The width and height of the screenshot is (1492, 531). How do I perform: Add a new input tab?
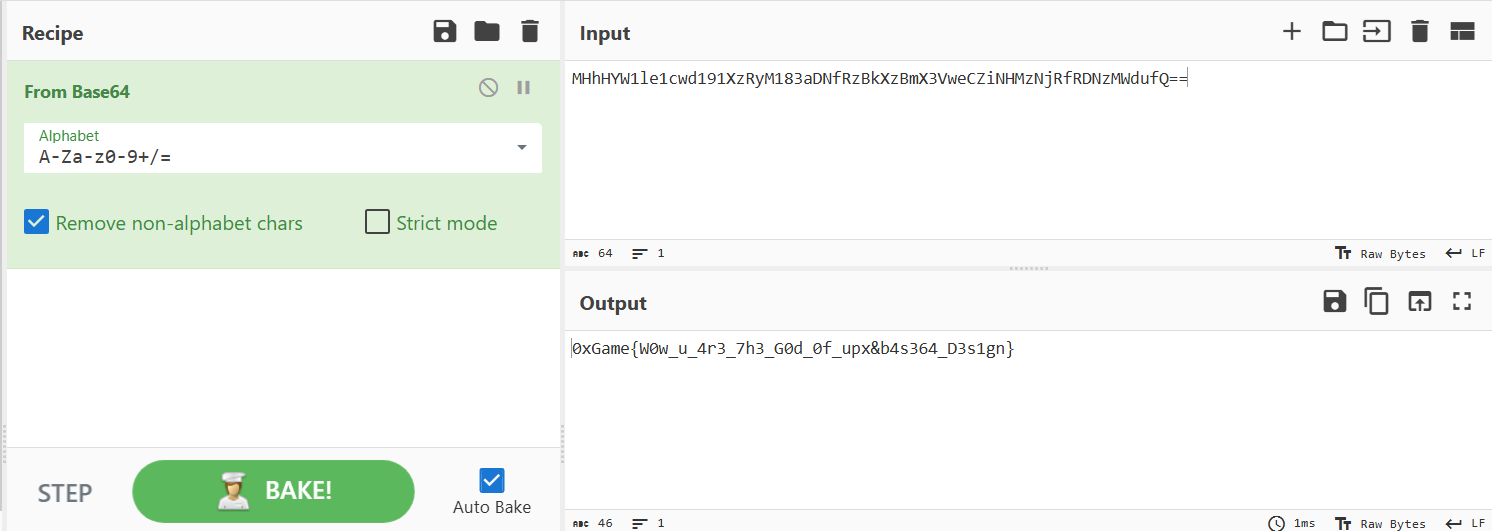(x=1292, y=32)
